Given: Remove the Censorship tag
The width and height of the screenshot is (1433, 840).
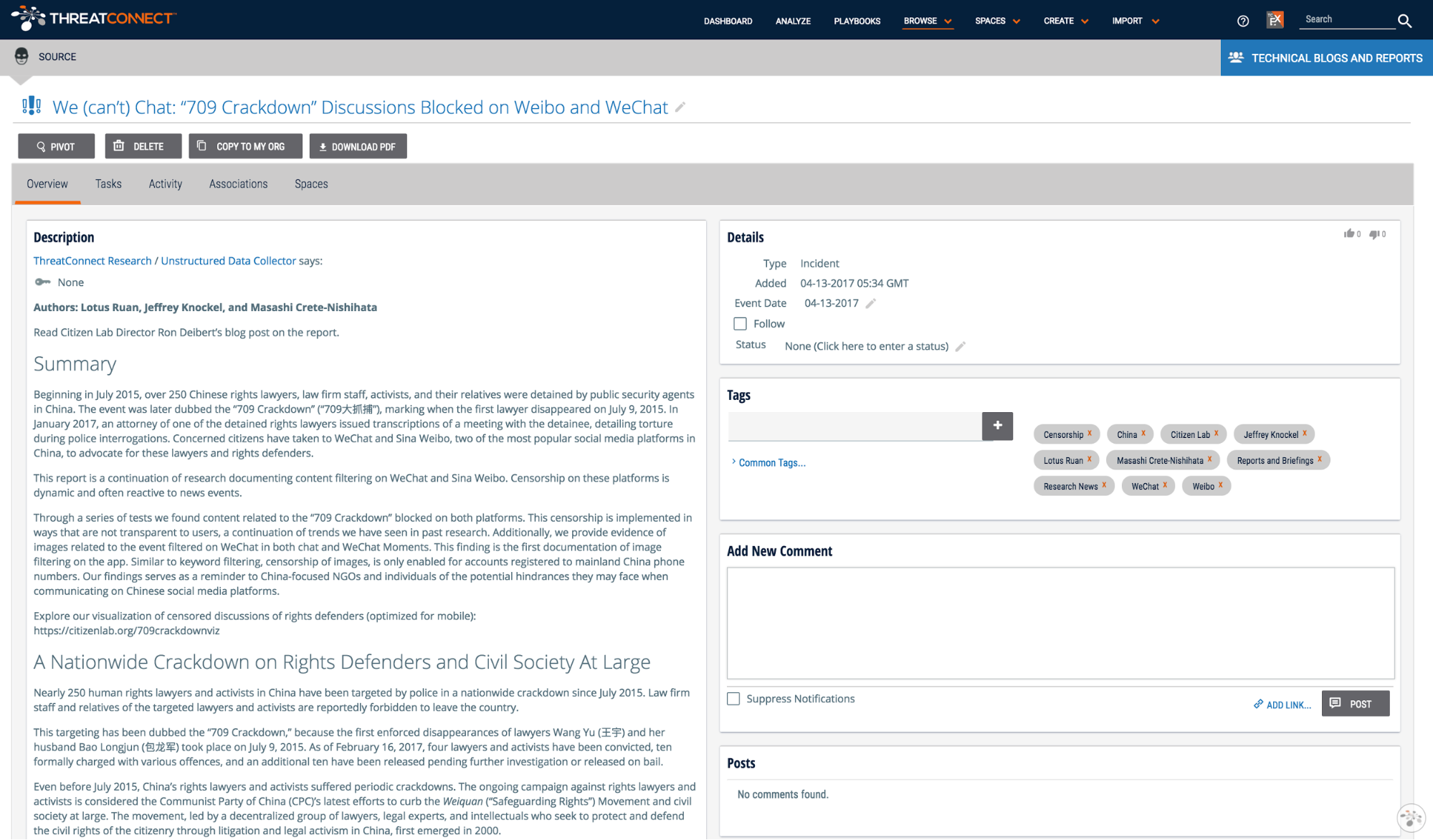Looking at the screenshot, I should click(x=1090, y=433).
